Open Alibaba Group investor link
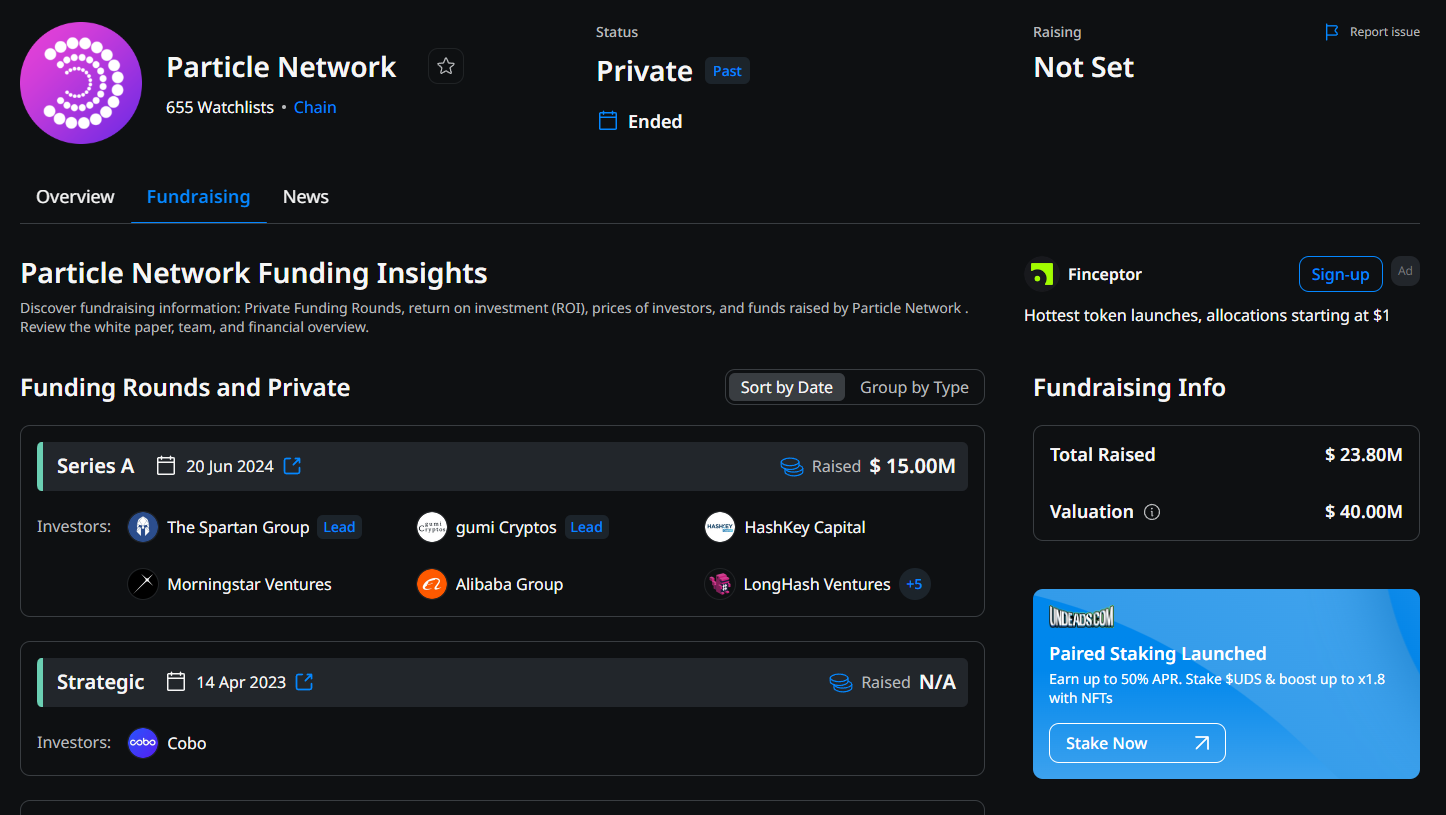Viewport: 1446px width, 815px height. point(509,584)
